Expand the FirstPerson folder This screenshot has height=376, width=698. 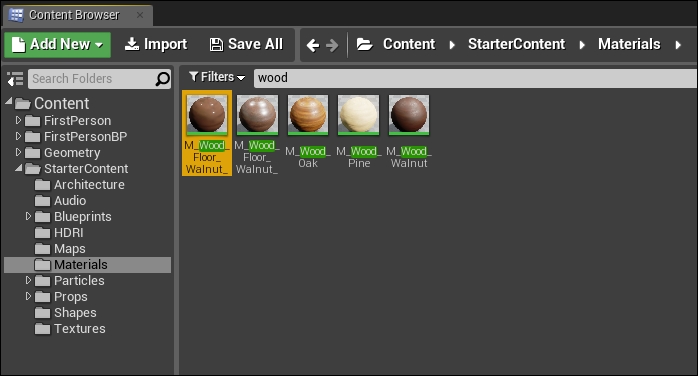pos(18,120)
